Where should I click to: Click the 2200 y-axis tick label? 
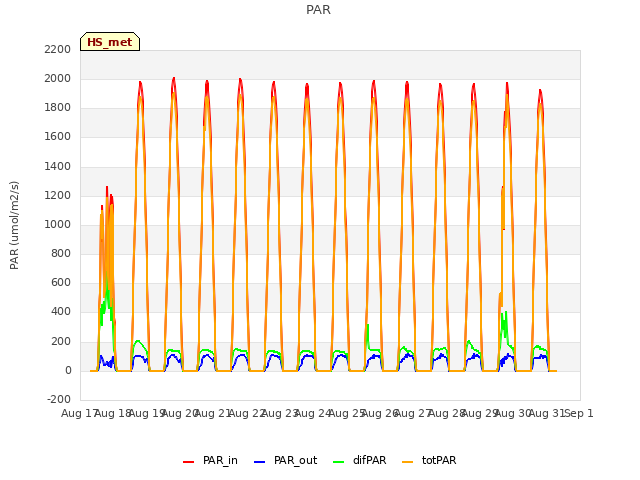tap(58, 49)
